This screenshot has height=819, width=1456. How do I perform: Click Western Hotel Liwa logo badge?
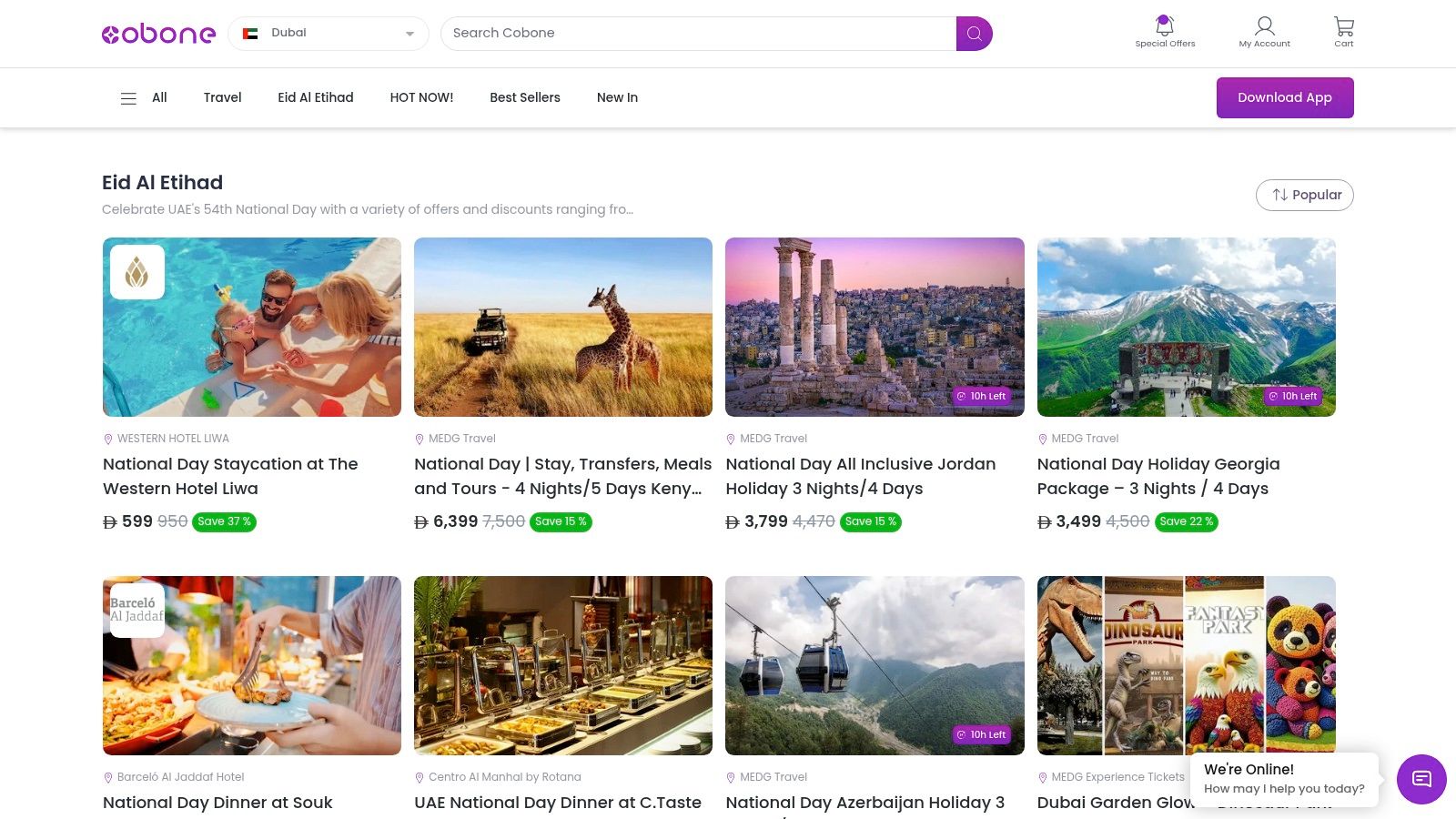click(137, 272)
